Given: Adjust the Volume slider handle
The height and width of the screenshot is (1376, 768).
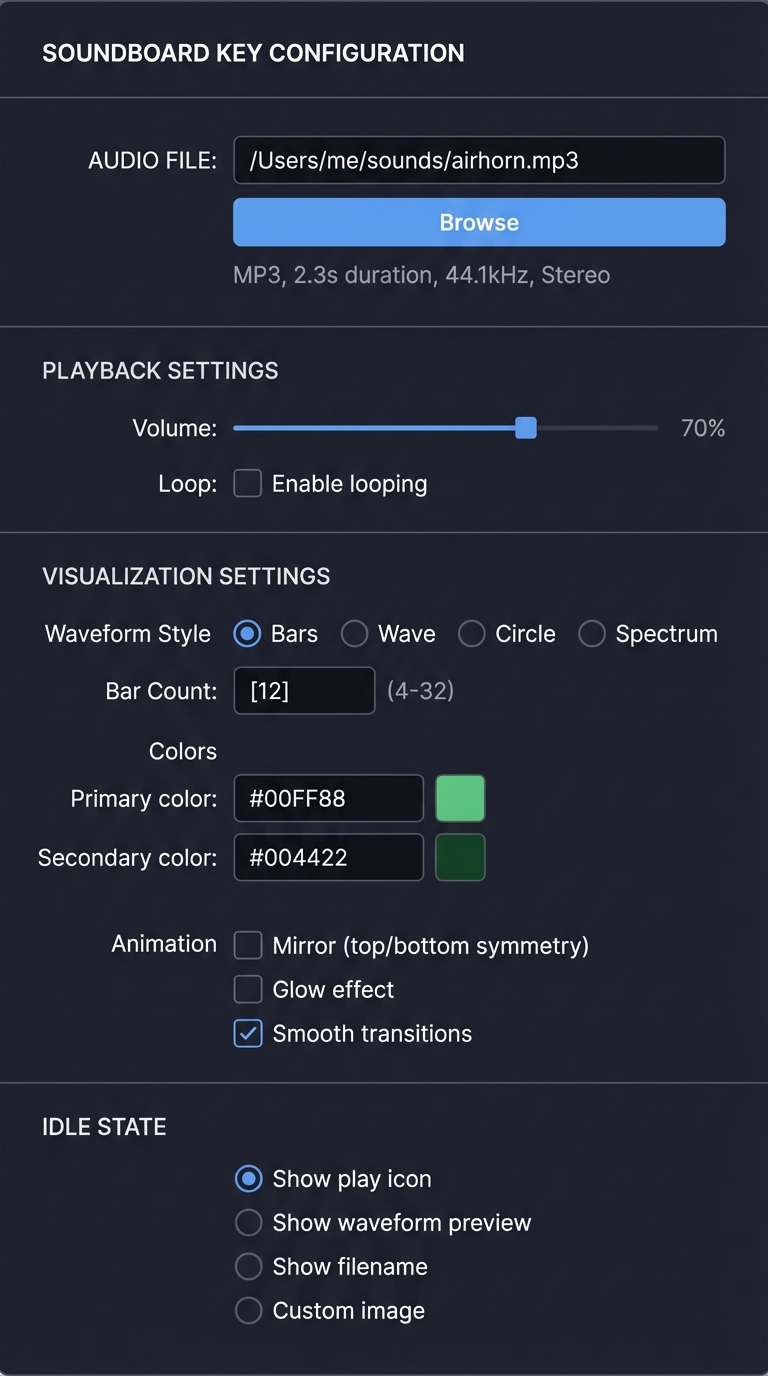Looking at the screenshot, I should (525, 427).
